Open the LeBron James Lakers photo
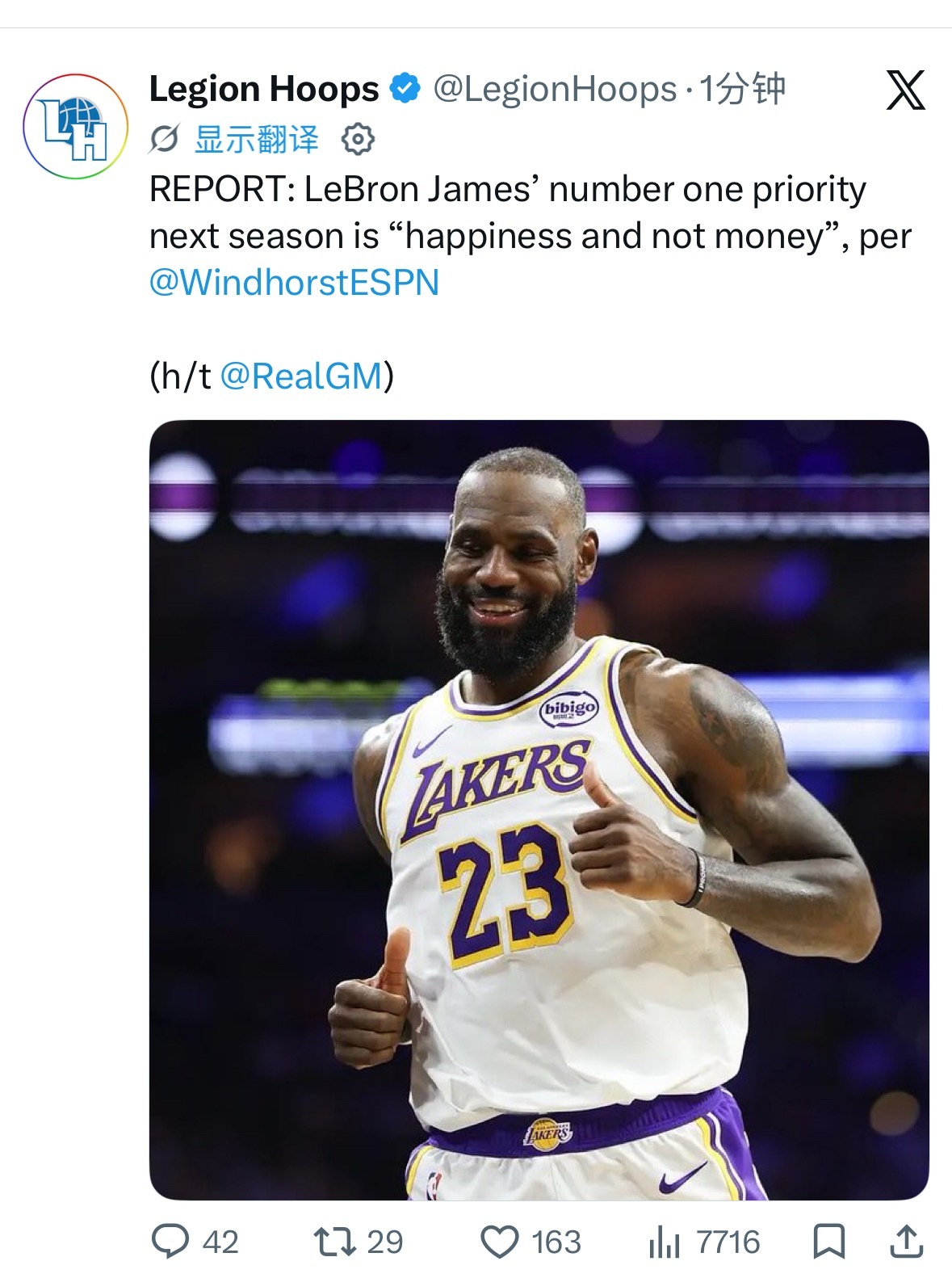This screenshot has width=952, height=1278. click(539, 809)
